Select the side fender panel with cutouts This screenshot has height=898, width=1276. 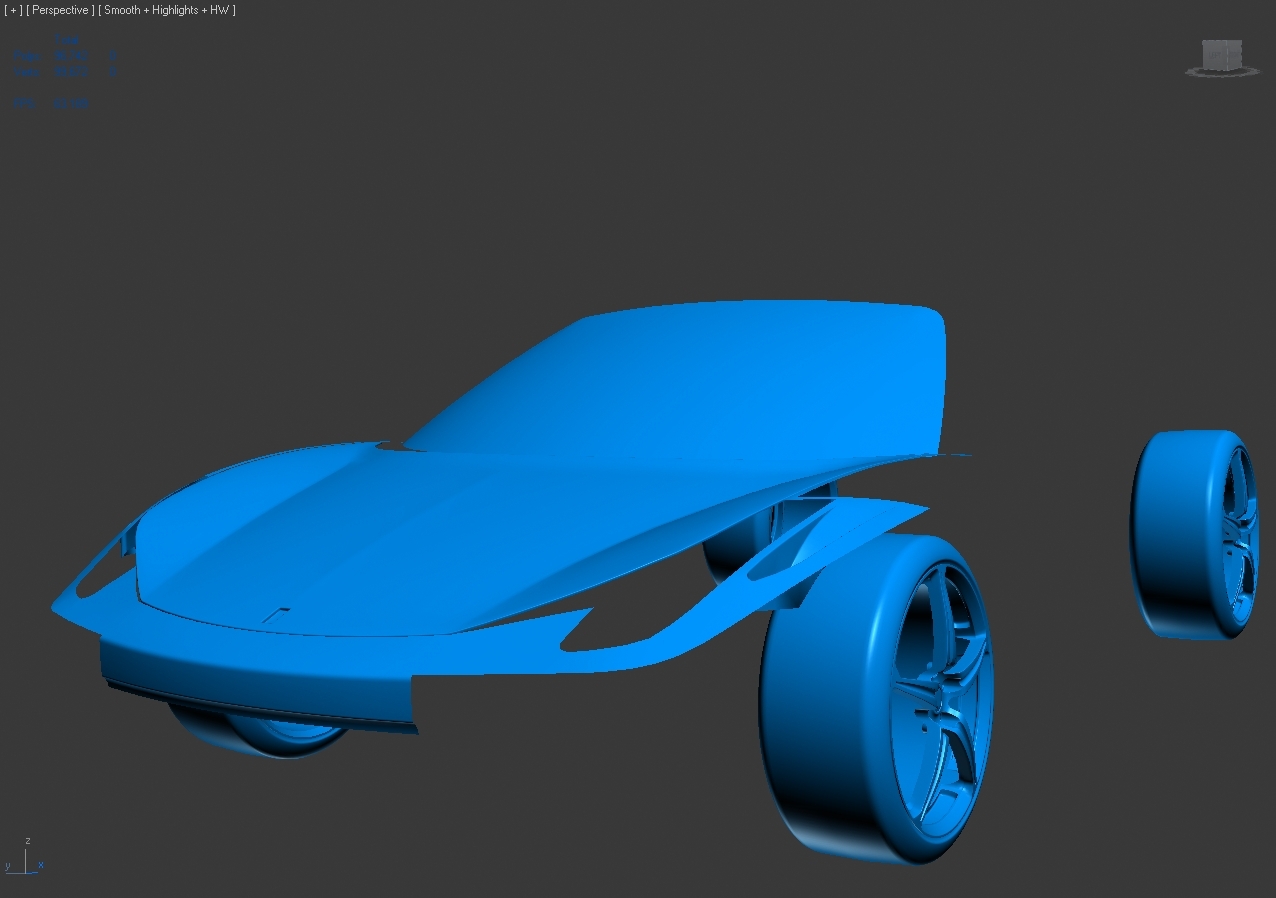pos(690,620)
